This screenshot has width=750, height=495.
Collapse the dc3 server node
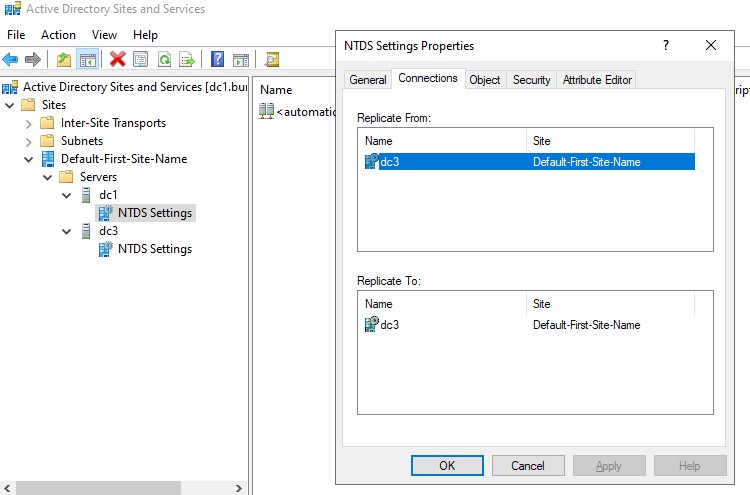(x=66, y=231)
